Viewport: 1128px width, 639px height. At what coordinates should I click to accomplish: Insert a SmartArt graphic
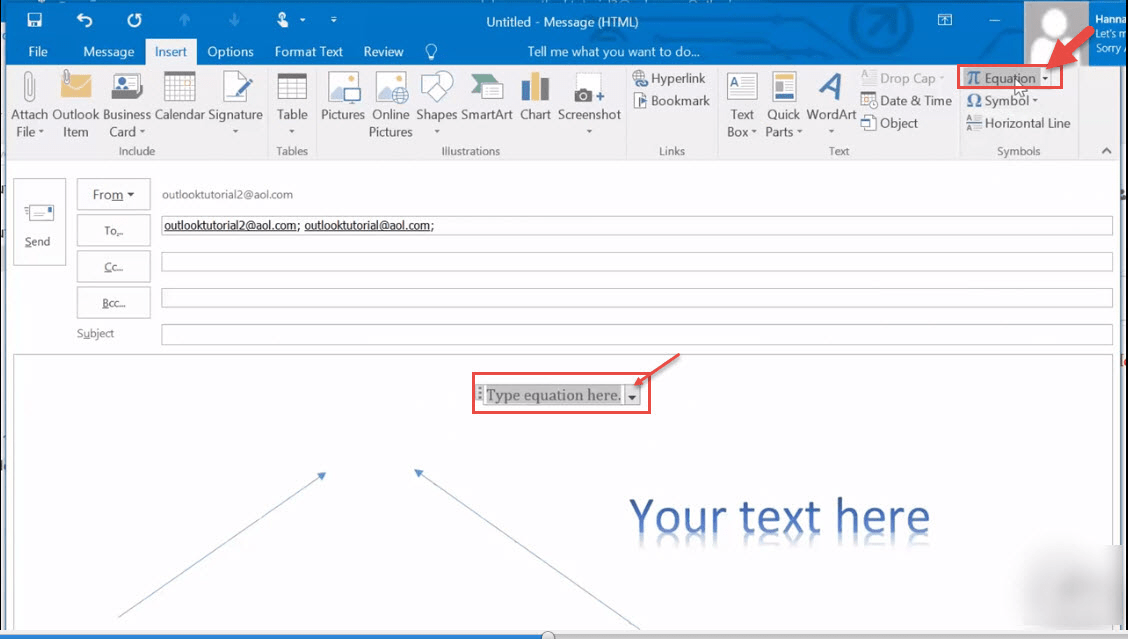click(x=487, y=97)
